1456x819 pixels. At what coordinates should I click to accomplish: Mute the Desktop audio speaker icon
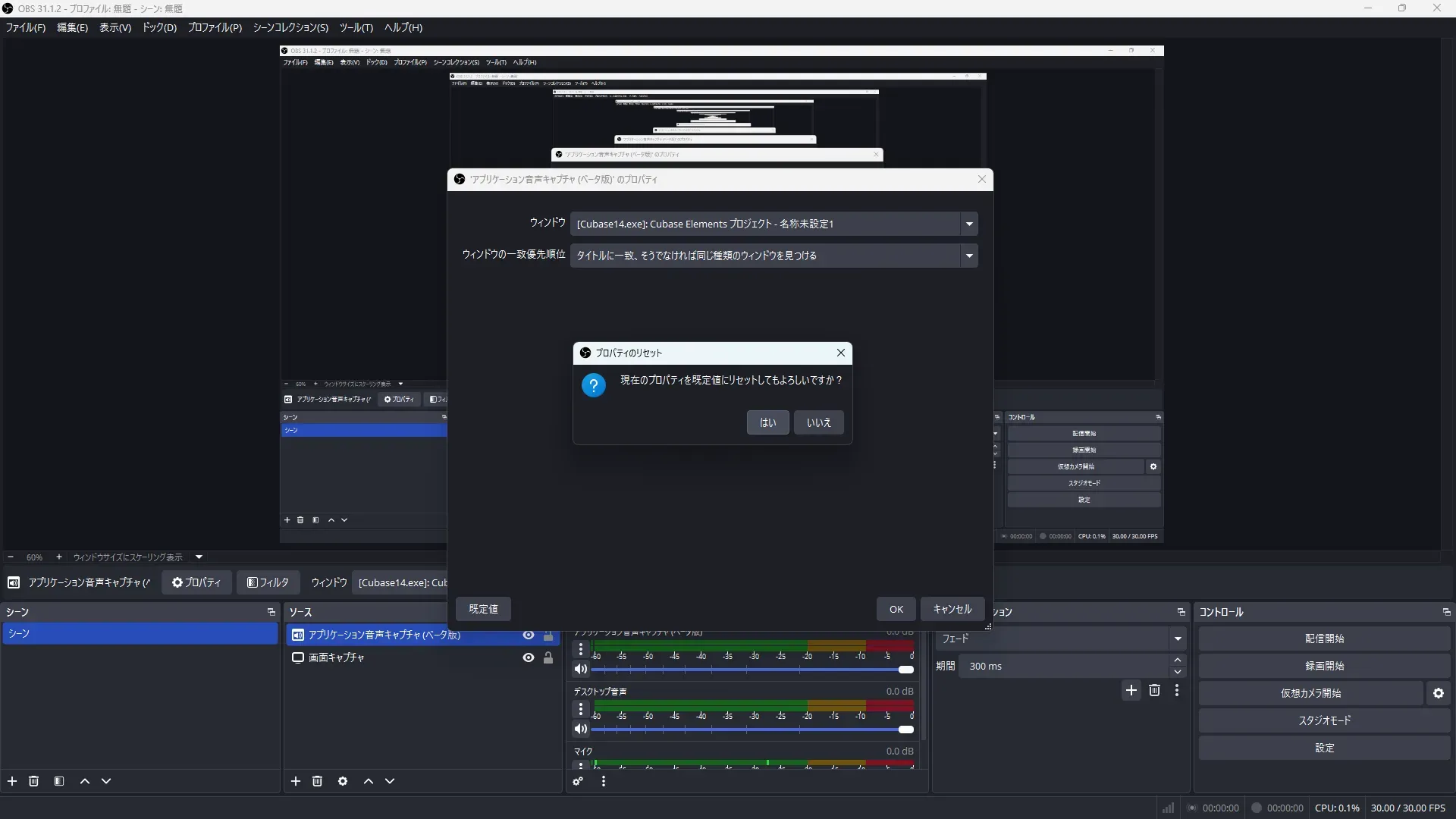(x=581, y=730)
